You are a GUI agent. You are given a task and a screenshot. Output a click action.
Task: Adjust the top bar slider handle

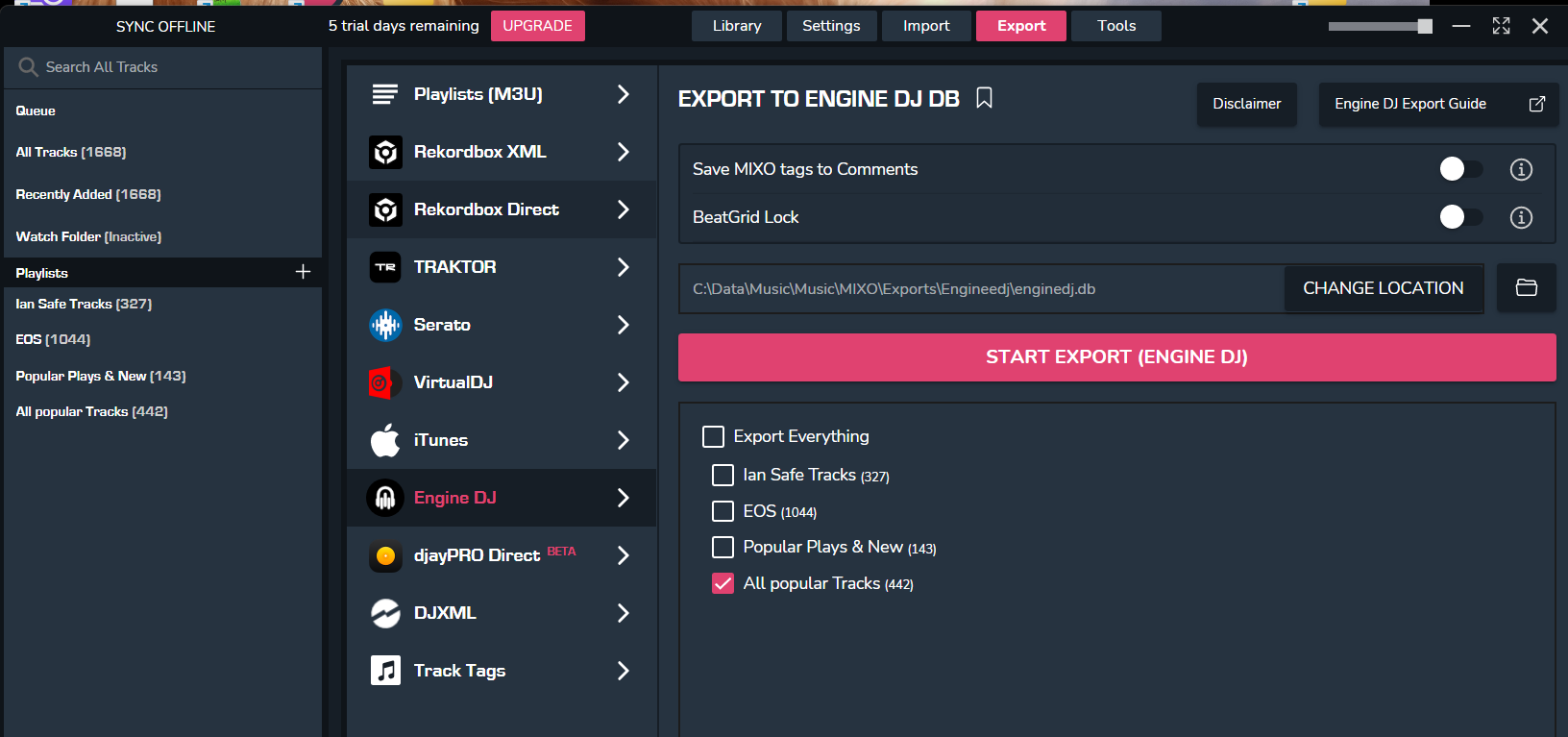click(1425, 26)
